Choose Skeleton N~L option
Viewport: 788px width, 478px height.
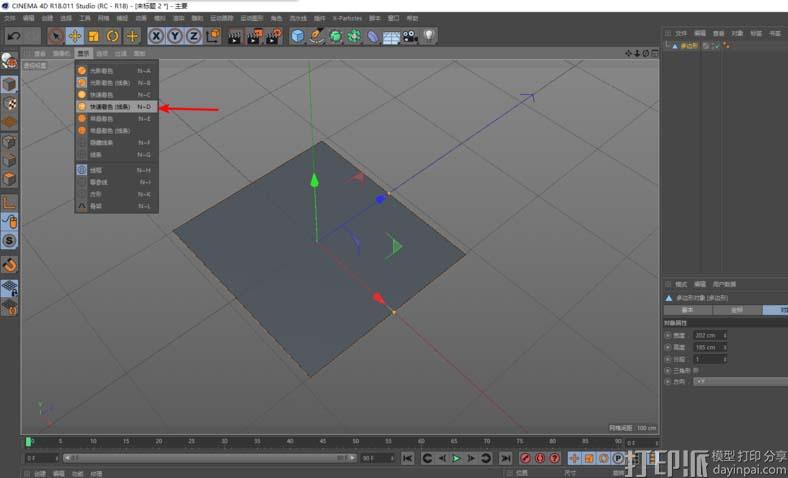click(x=117, y=206)
